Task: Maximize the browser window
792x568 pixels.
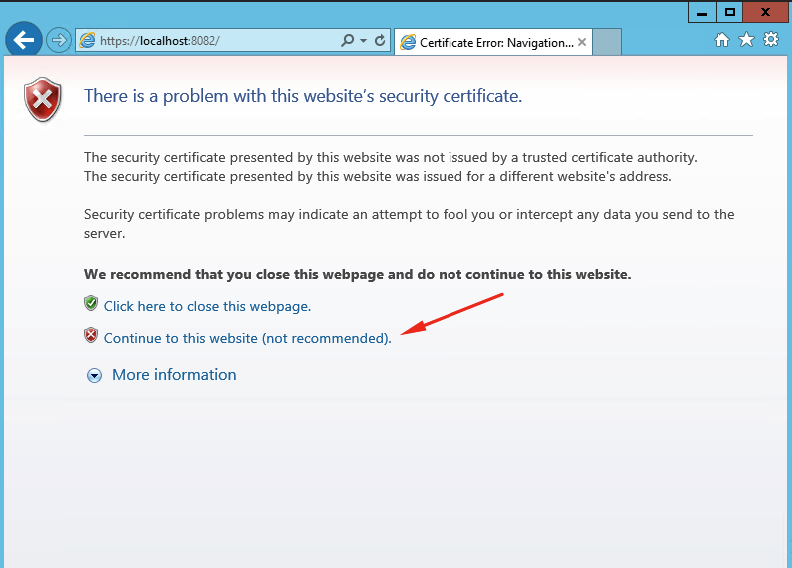Action: (729, 13)
